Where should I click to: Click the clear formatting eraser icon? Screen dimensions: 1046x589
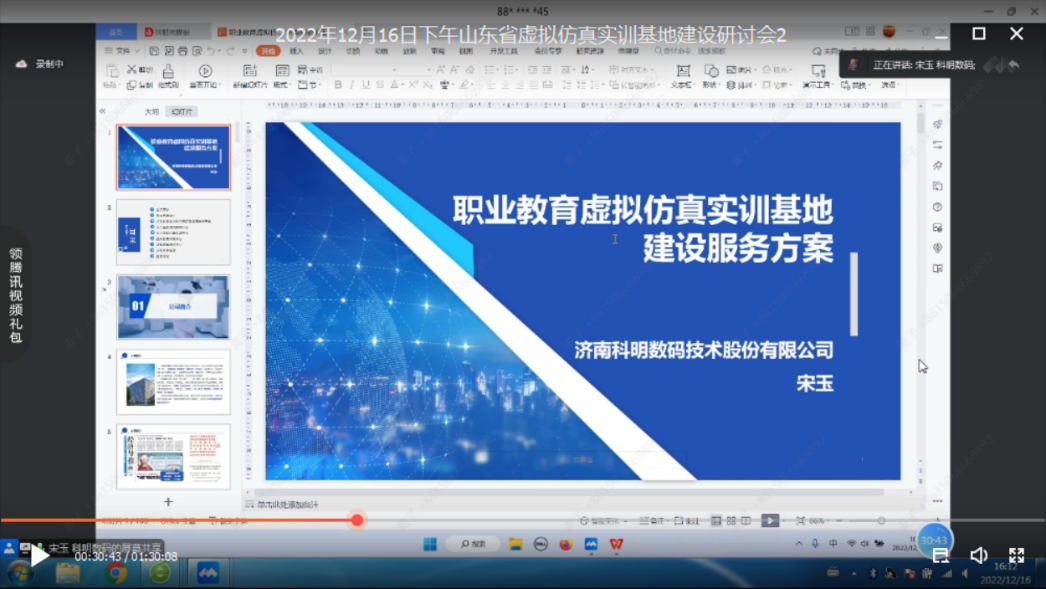[x=470, y=69]
